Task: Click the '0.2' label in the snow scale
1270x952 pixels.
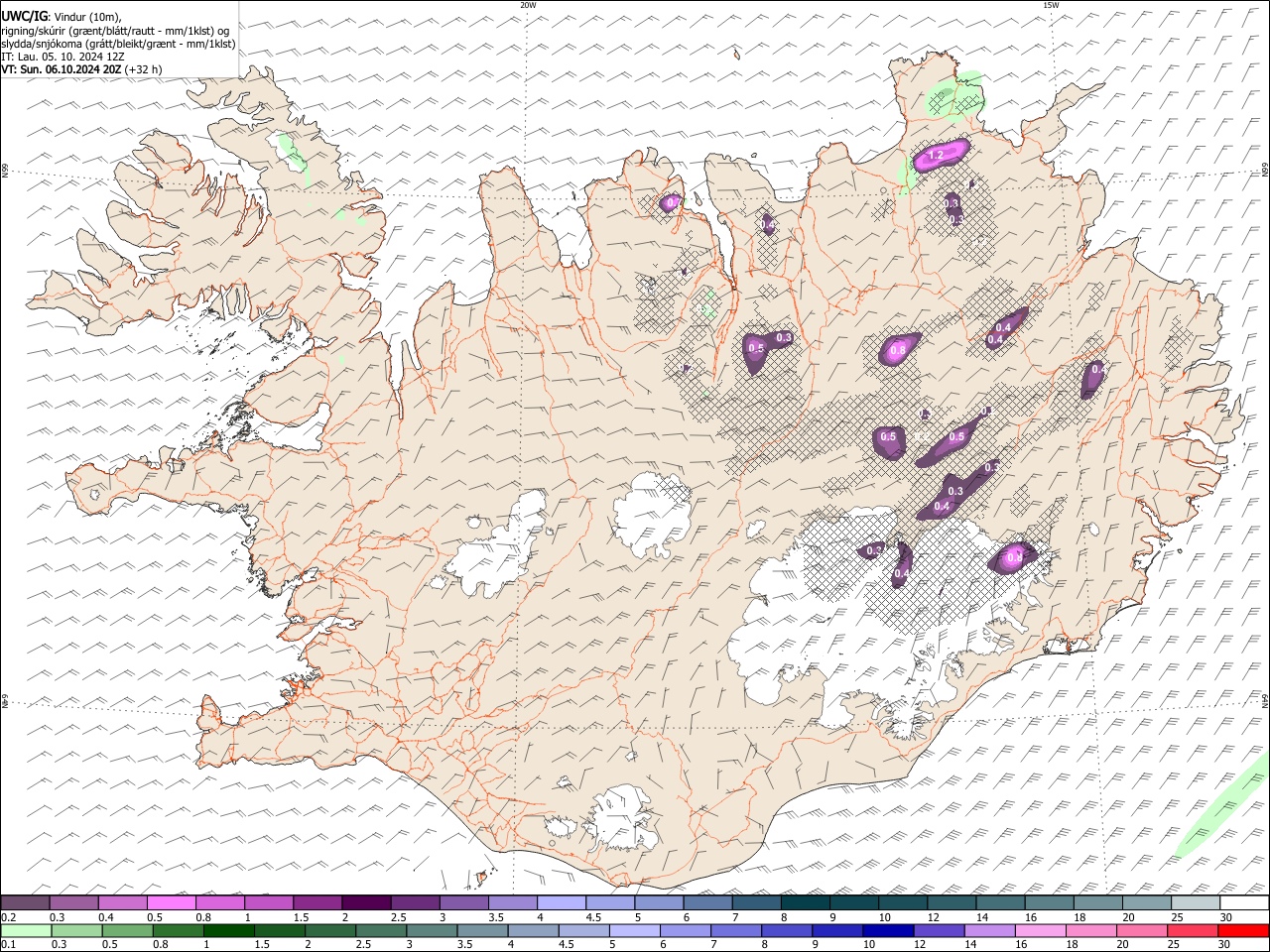Action: (x=8, y=918)
